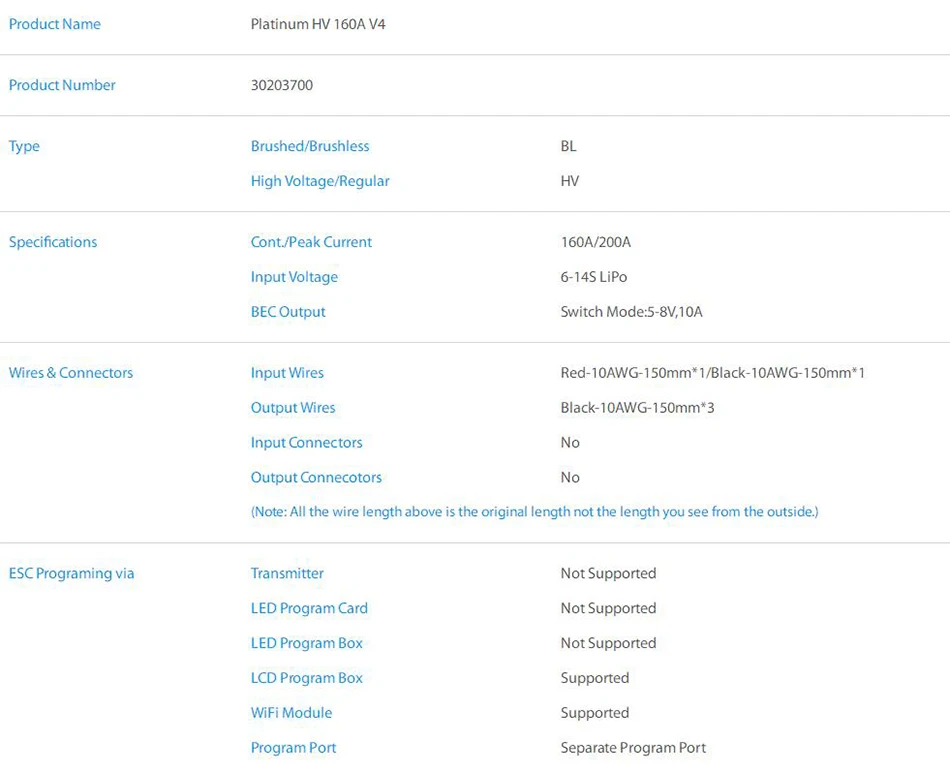The width and height of the screenshot is (950, 773).
Task: Click the 'Input Connectors' label
Action: coord(307,443)
